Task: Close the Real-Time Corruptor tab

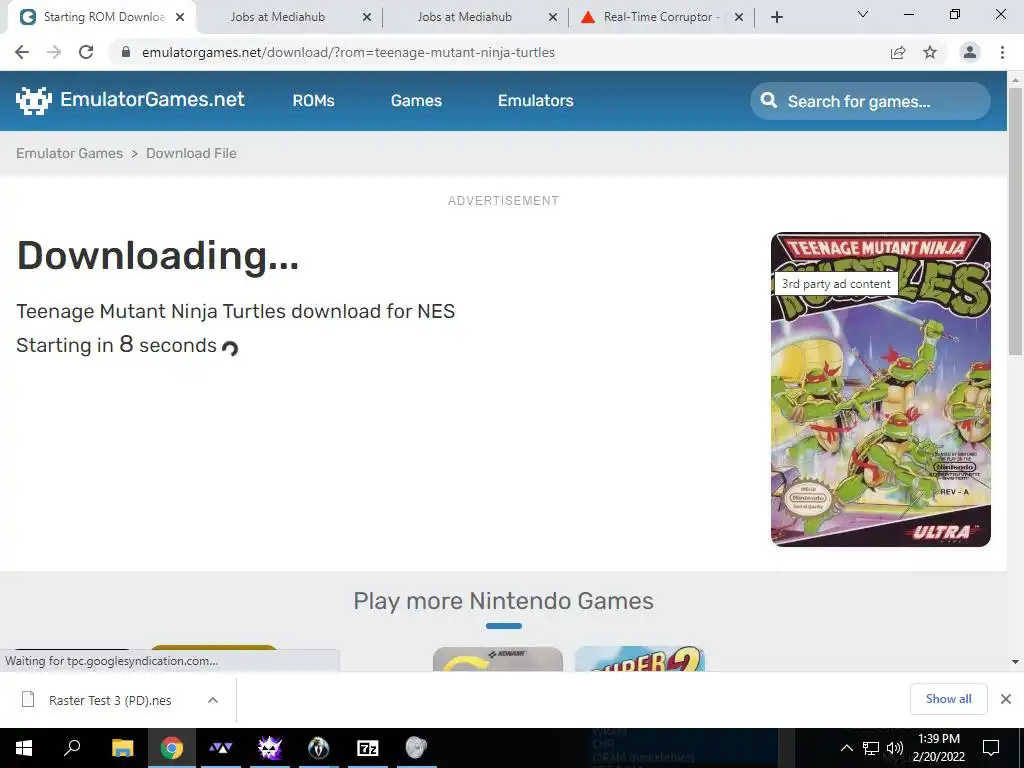Action: 739,17
